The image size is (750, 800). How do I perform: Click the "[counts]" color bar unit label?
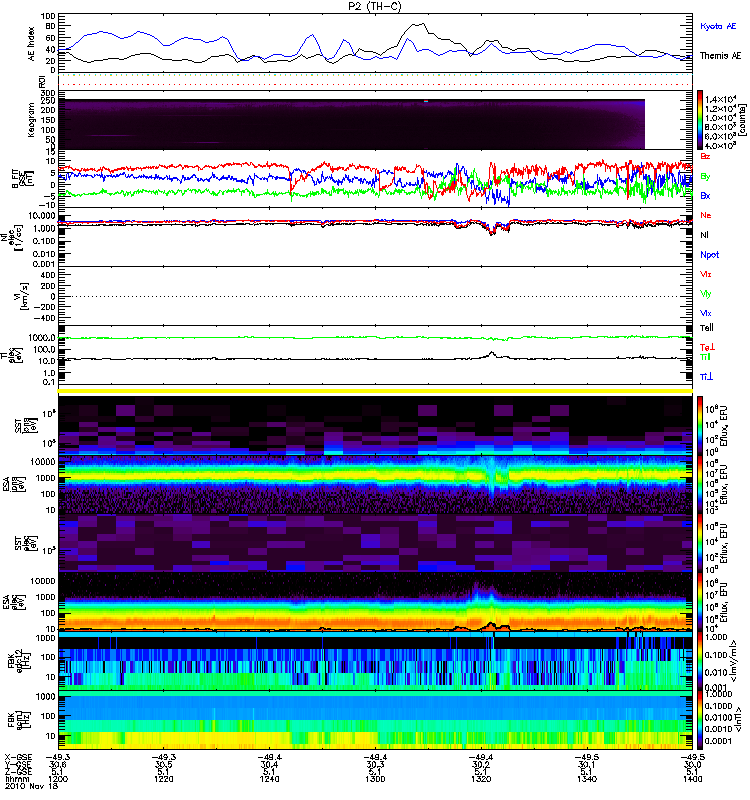tap(742, 121)
